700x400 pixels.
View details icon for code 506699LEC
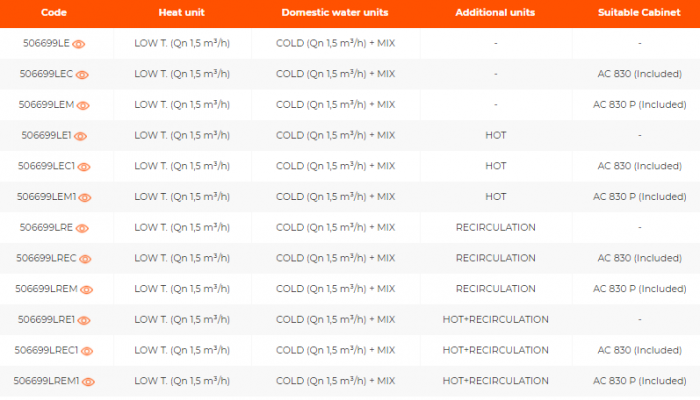(x=82, y=75)
